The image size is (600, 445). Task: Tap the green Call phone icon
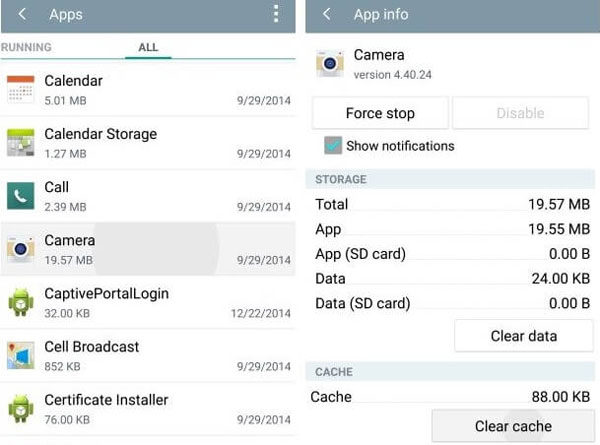click(21, 196)
